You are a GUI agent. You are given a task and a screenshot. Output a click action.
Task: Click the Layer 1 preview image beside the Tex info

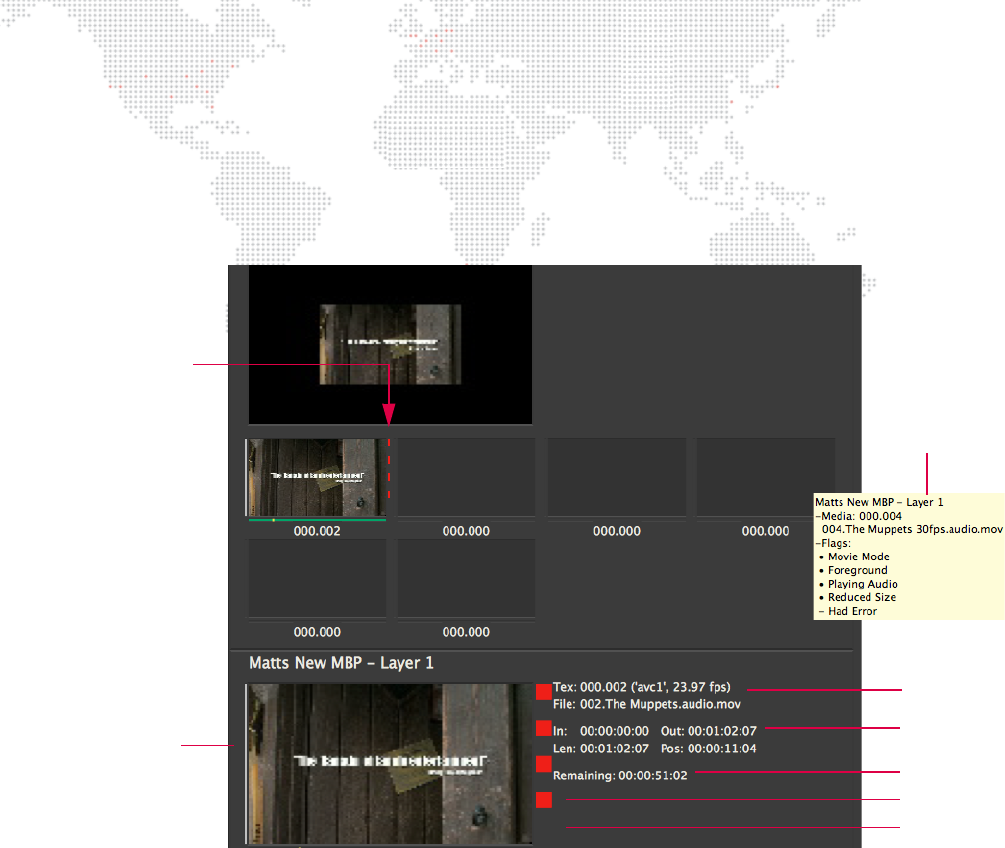390,763
